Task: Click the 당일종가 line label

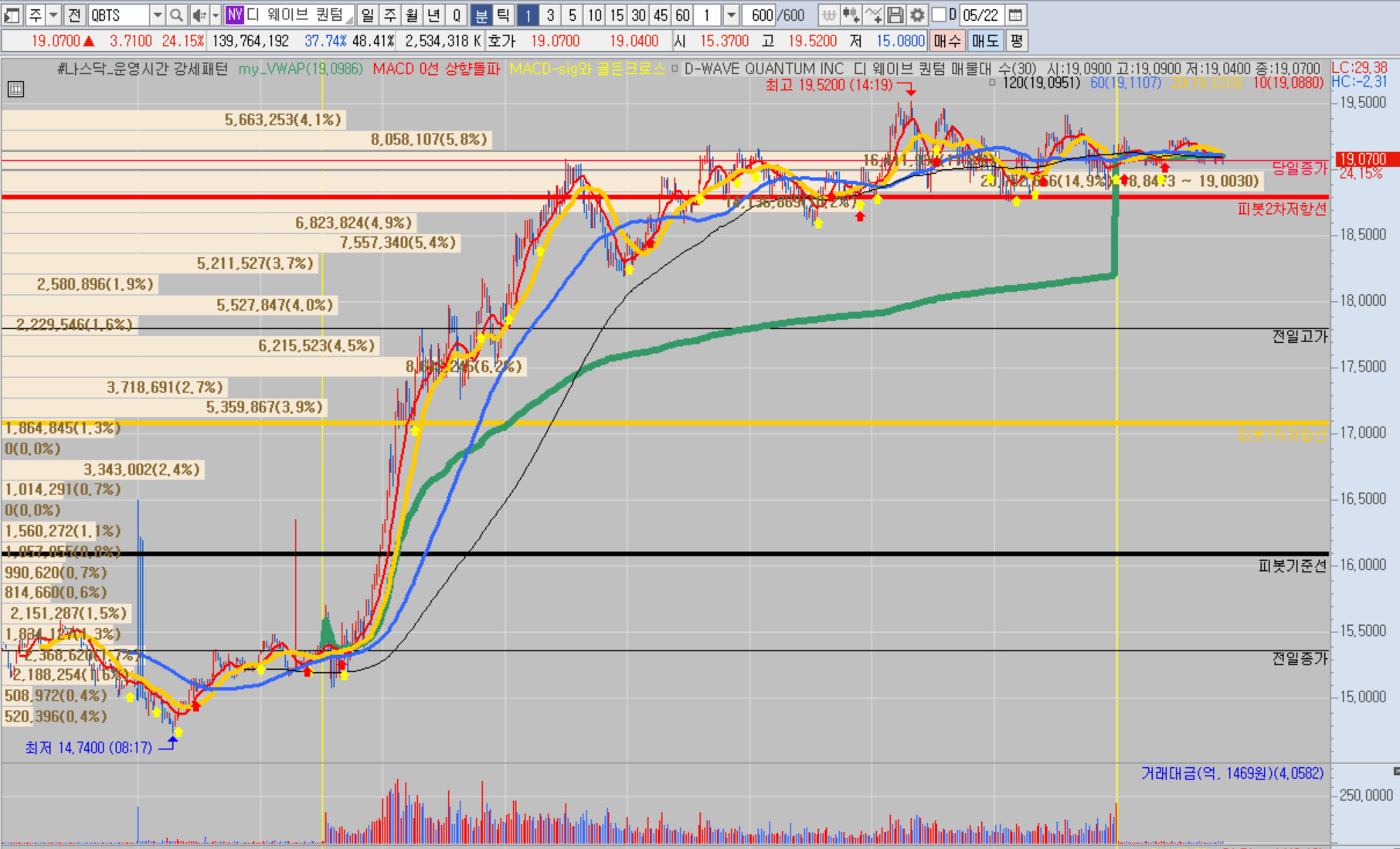Action: coord(1300,168)
